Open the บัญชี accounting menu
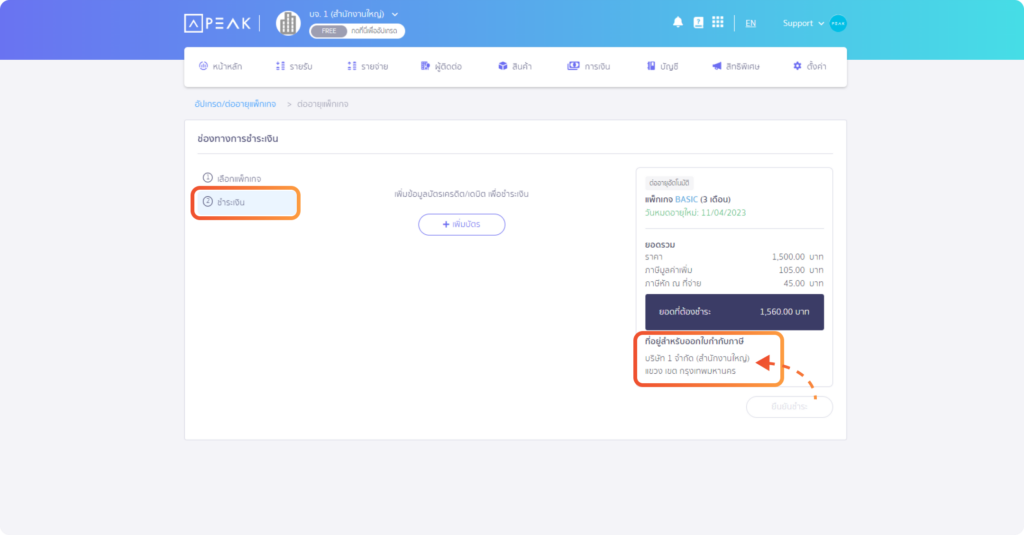The image size is (1024, 535). tap(662, 66)
